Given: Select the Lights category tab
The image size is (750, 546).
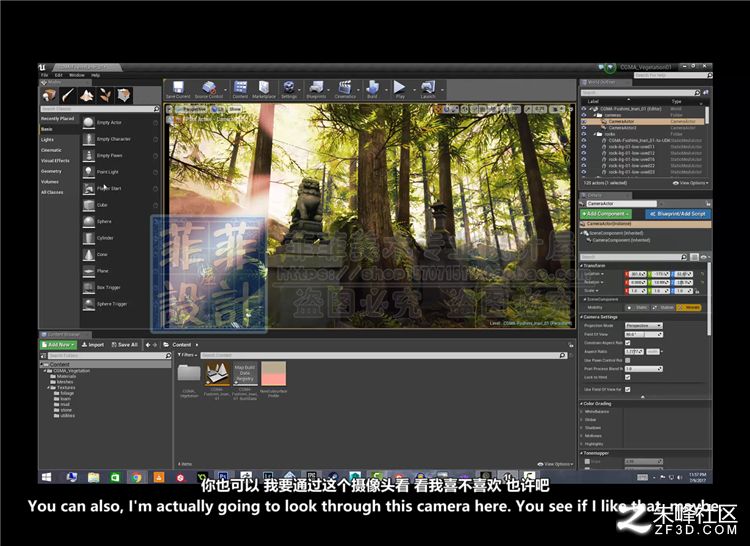Looking at the screenshot, I should point(59,140).
